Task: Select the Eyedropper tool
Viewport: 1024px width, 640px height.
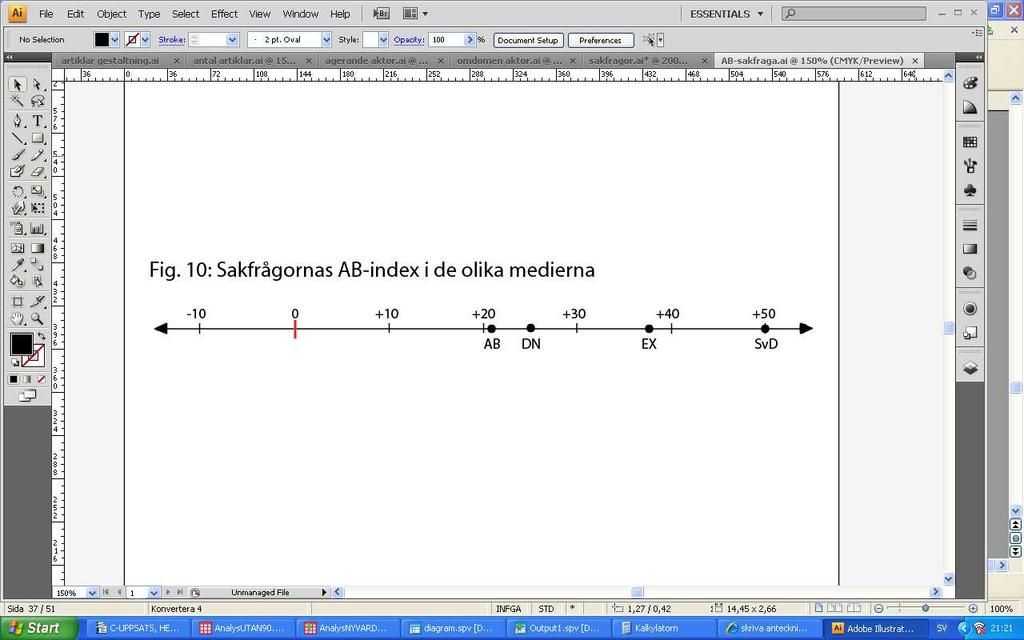Action: pos(18,264)
